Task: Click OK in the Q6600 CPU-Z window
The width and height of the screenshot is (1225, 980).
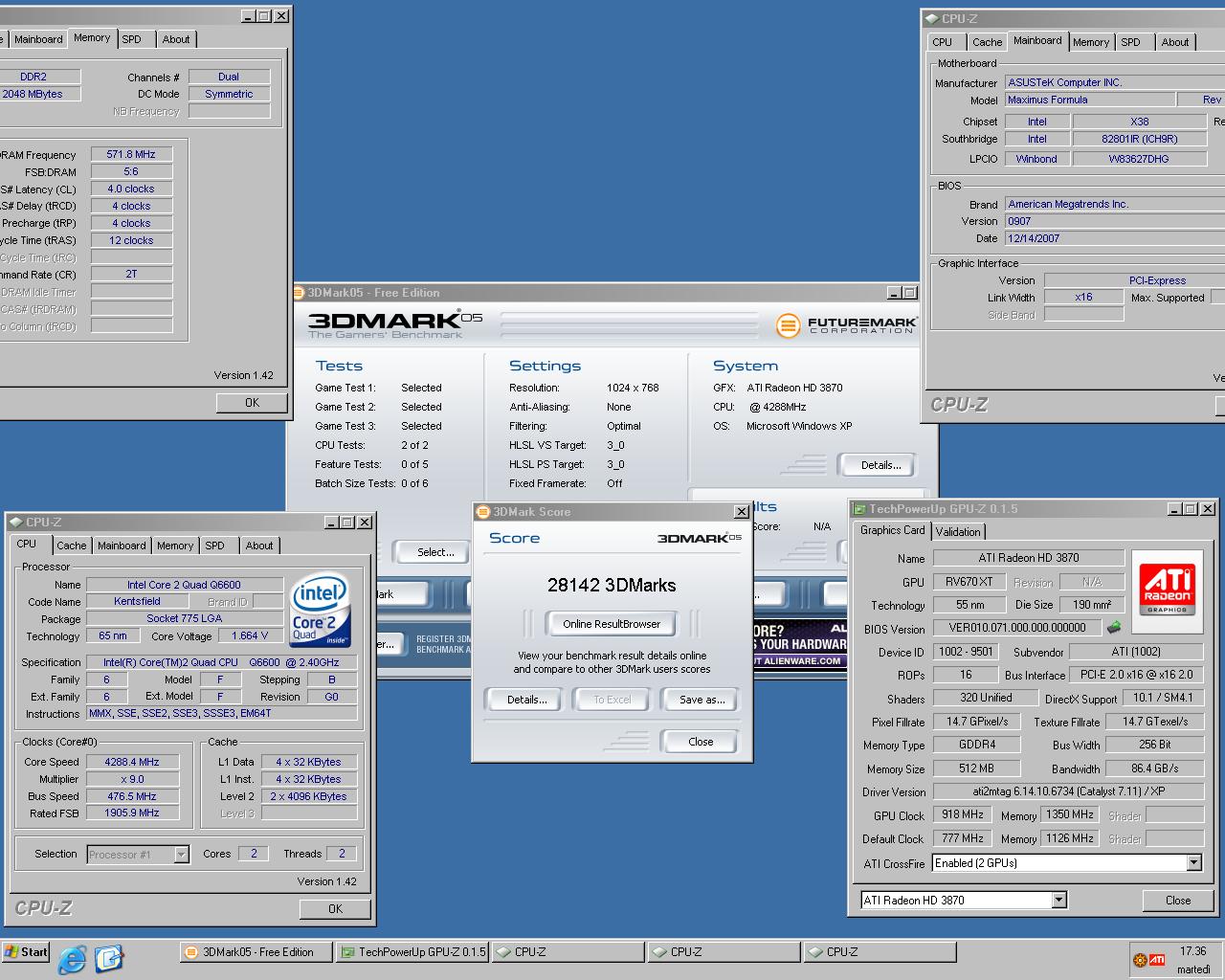Action: (x=335, y=908)
